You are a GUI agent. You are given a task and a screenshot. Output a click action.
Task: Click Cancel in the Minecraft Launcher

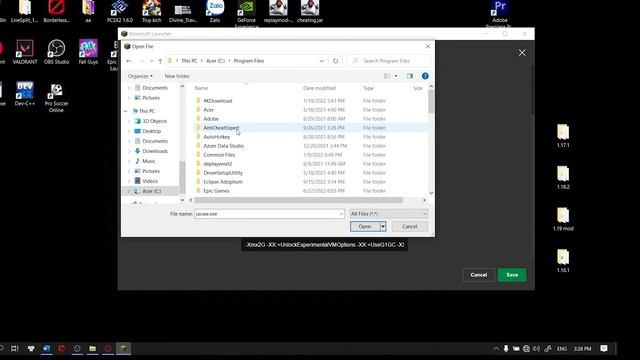coord(478,275)
